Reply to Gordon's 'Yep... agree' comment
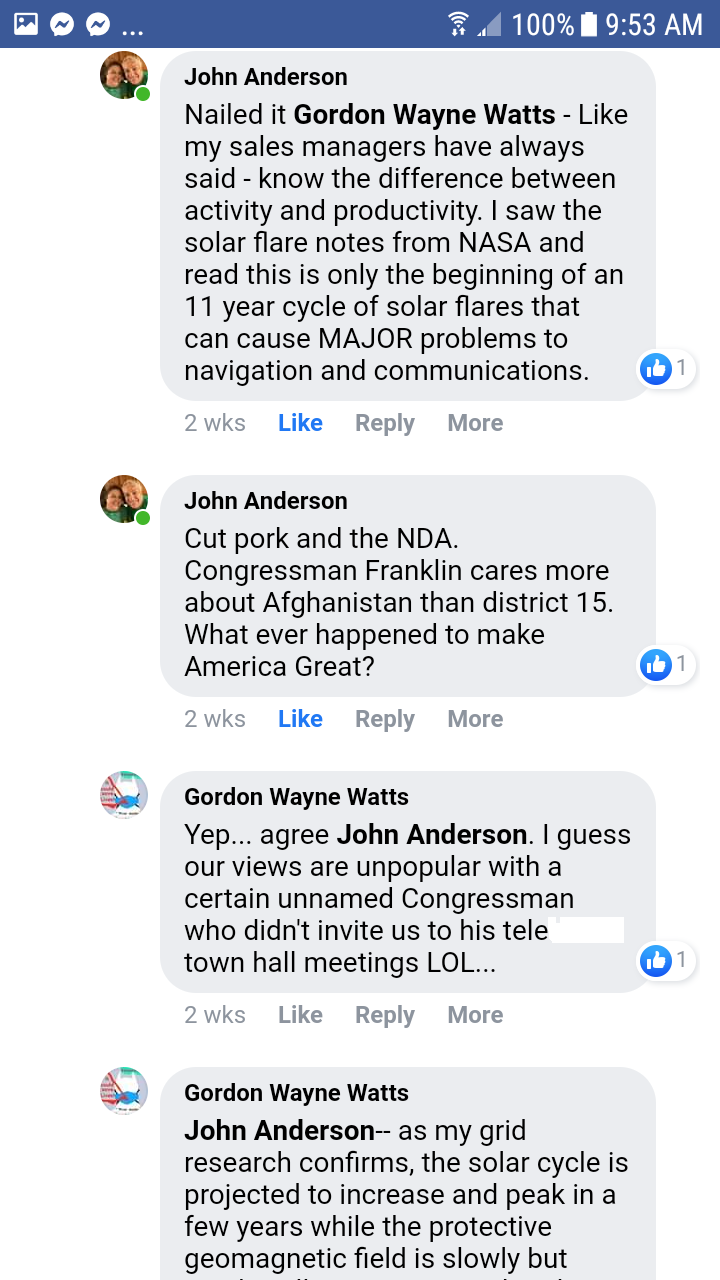720x1280 pixels. pos(385,1015)
